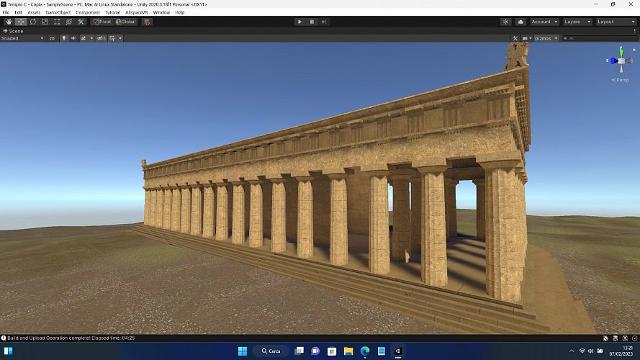Open the AltspaceVR menu
The height and width of the screenshot is (360, 640).
137,13
